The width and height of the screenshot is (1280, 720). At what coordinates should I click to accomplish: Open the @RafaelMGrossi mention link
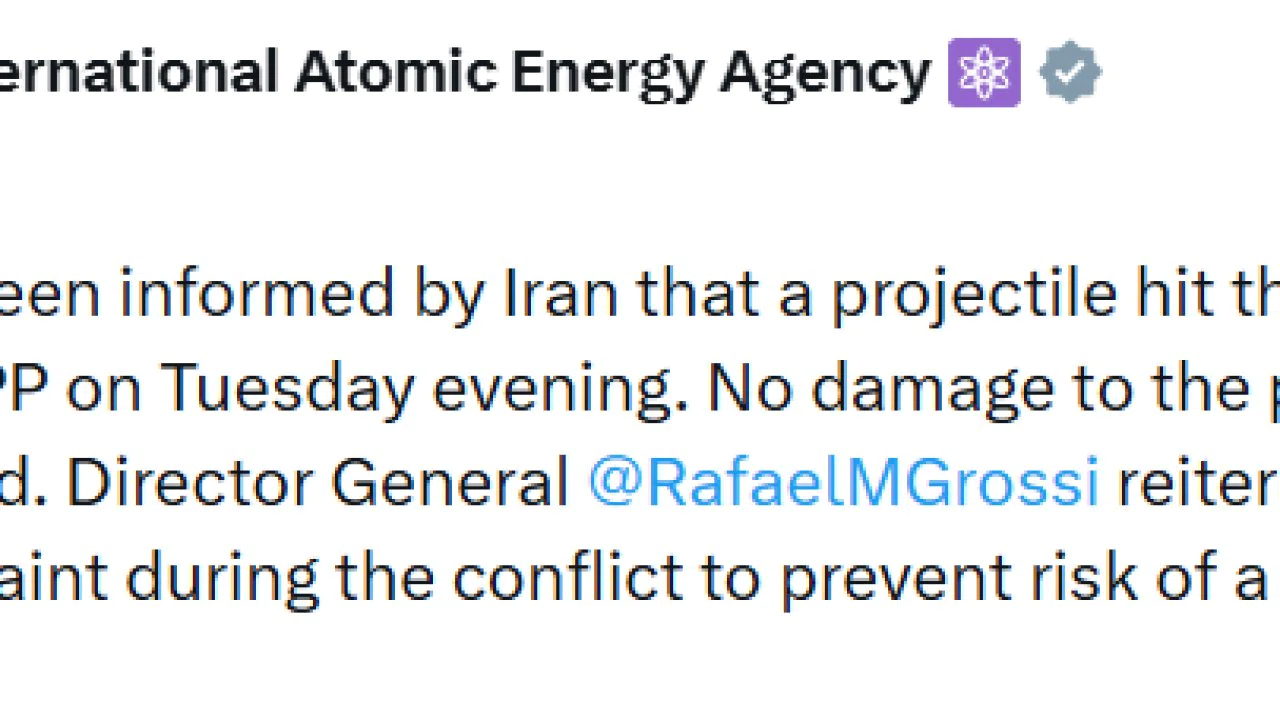(843, 482)
